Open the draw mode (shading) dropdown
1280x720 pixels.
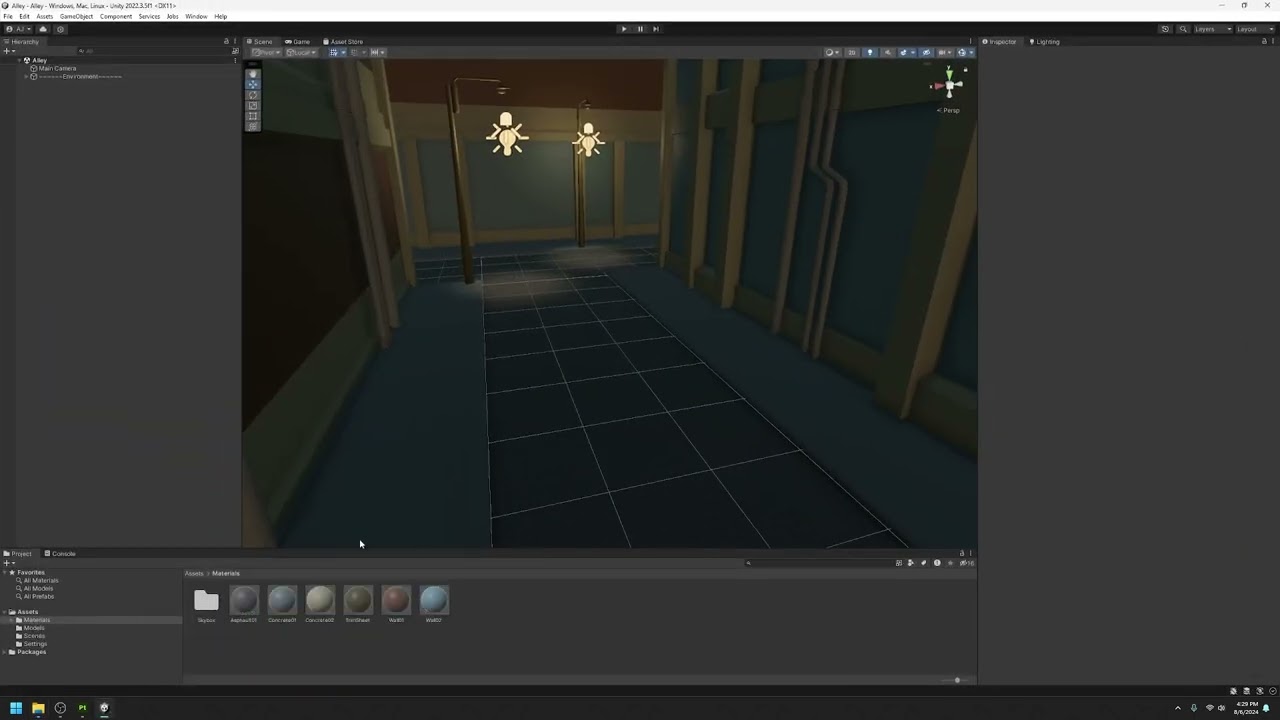click(832, 52)
